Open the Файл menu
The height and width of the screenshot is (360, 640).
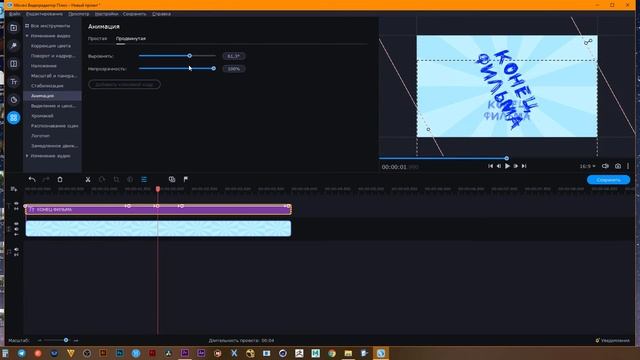click(15, 14)
